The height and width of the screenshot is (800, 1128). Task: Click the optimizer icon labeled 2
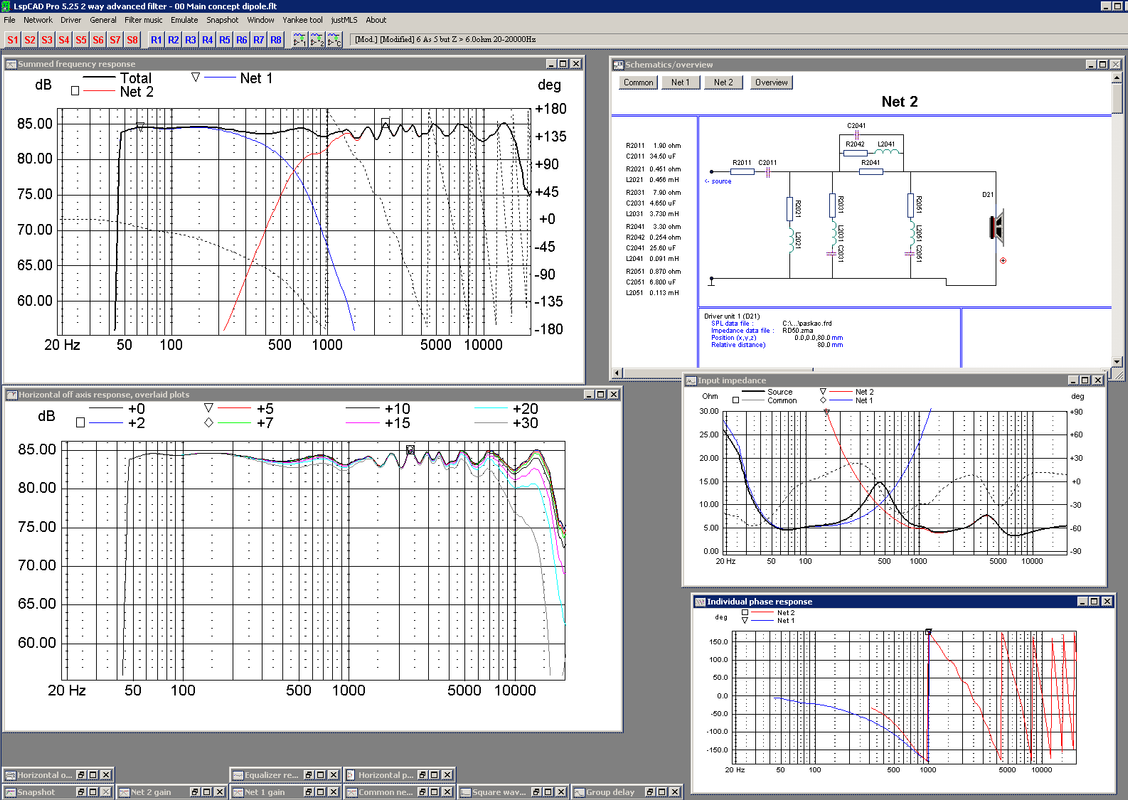(317, 40)
